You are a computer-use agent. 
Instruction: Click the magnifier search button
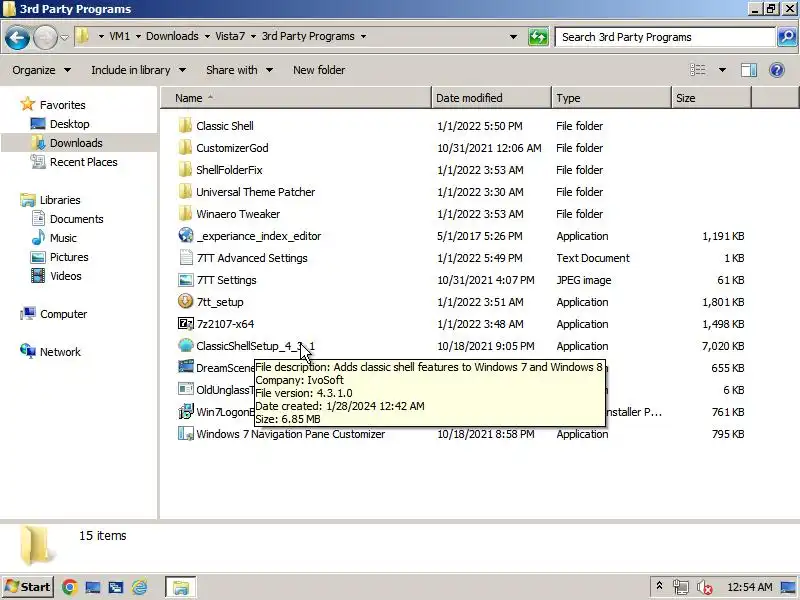coord(787,37)
